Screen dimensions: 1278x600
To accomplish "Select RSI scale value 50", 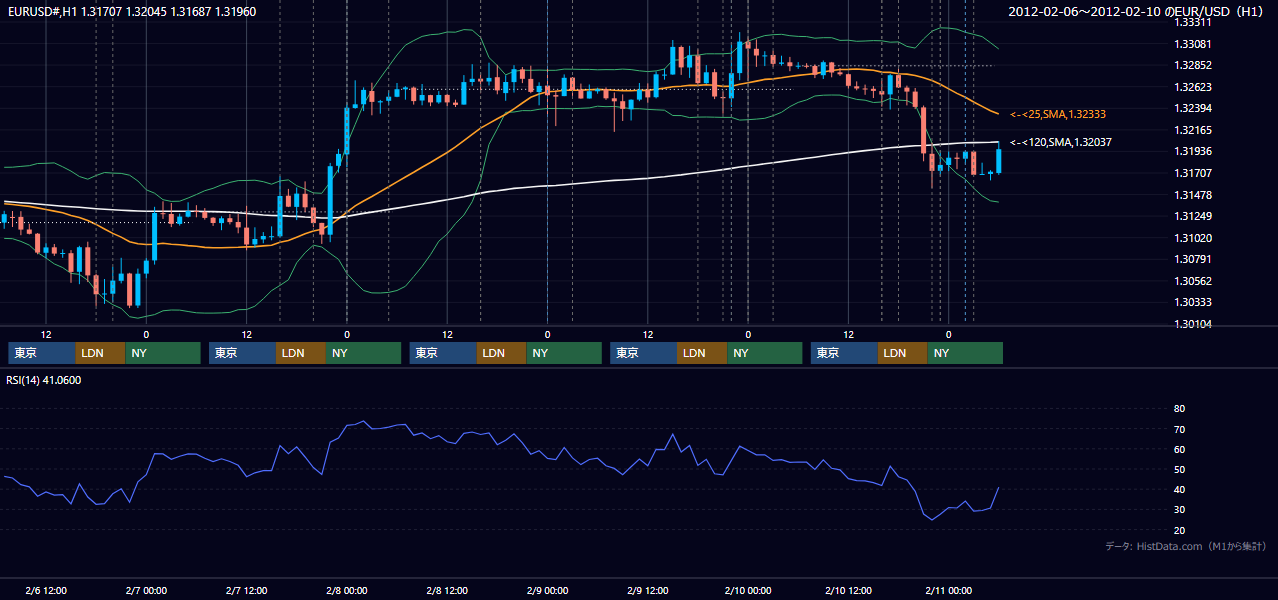I will pos(1179,469).
